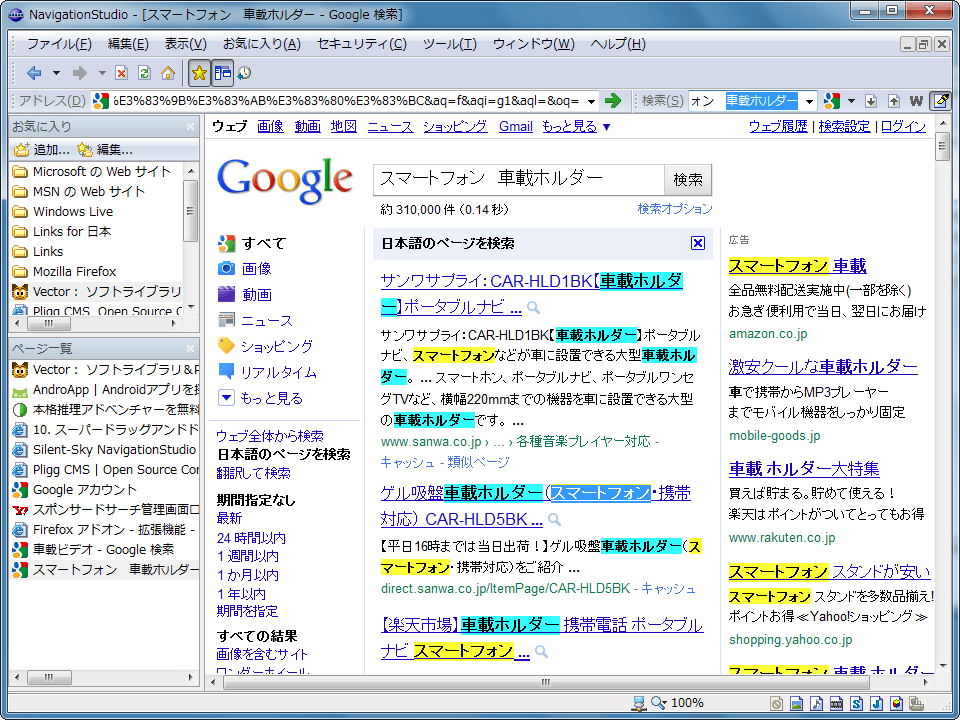Viewport: 960px width, 720px height.
Task: Toggle ActiveX icon in status bar
Action: pyautogui.click(x=897, y=703)
